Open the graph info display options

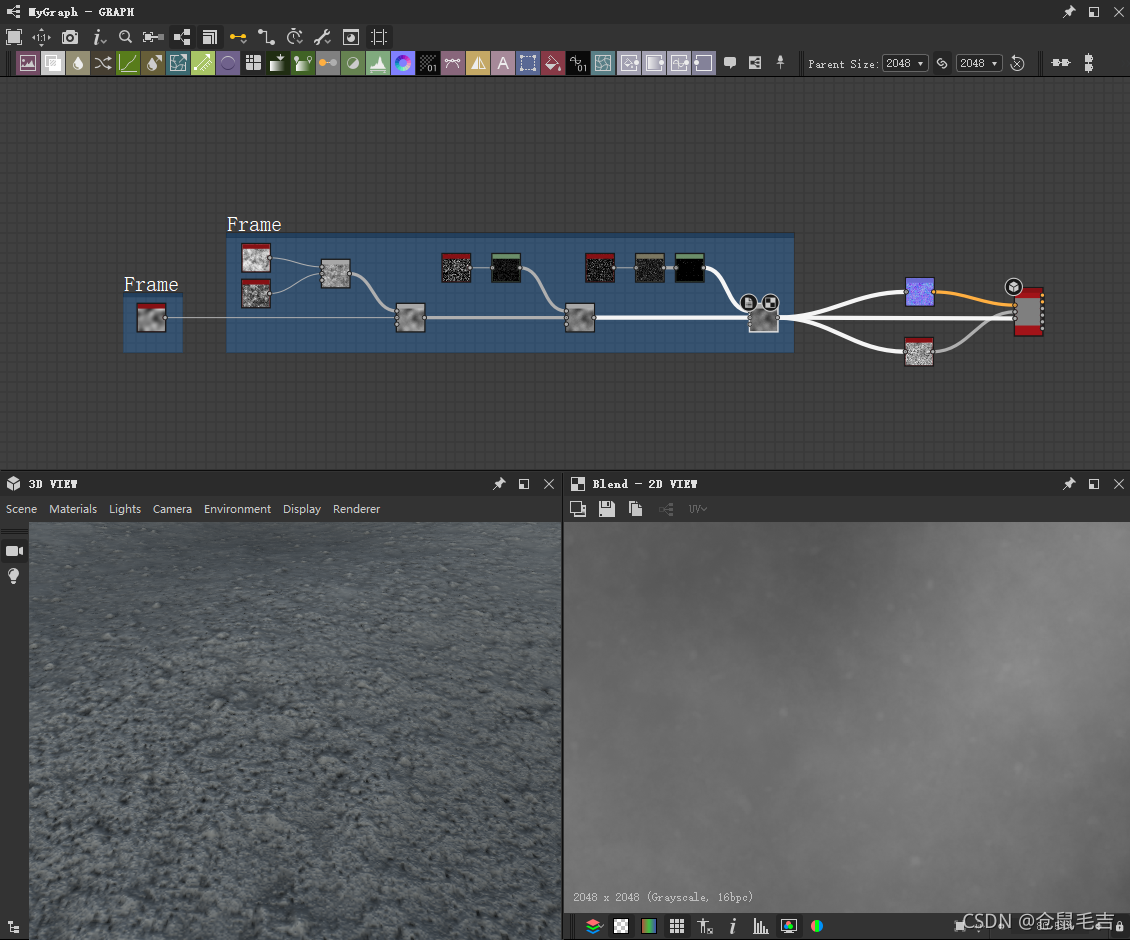(x=99, y=37)
